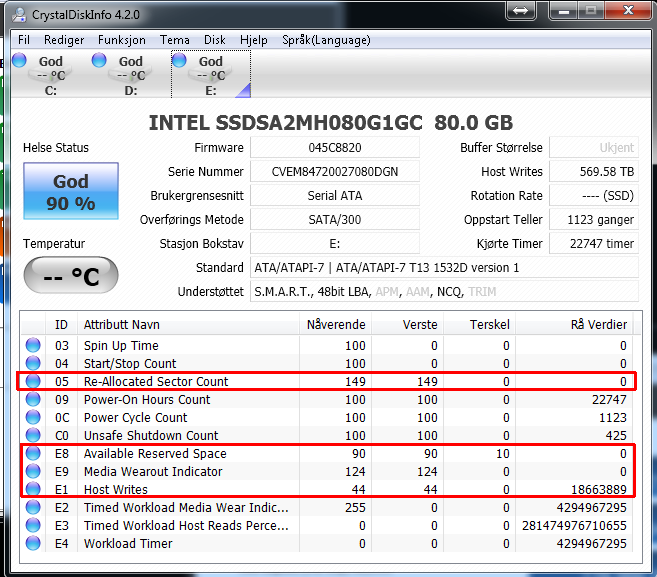Image resolution: width=657 pixels, height=577 pixels.
Task: Click the Standard ATA/ATAPI-7 field
Action: (444, 267)
